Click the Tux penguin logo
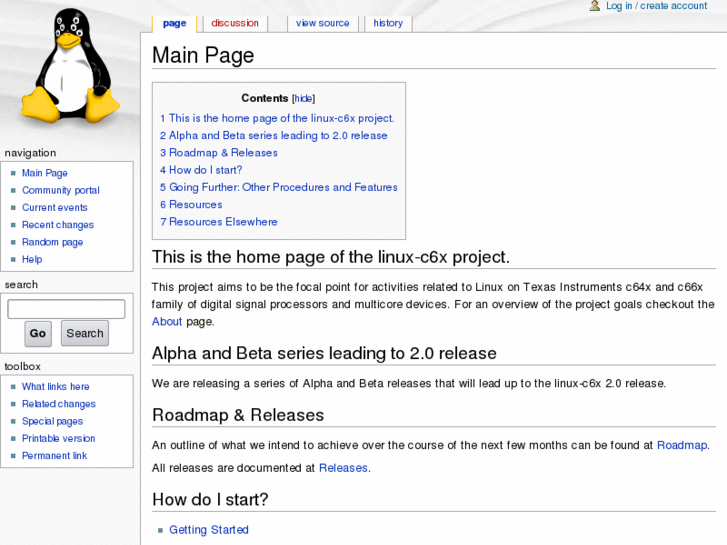The width and height of the screenshot is (727, 545). [70, 66]
